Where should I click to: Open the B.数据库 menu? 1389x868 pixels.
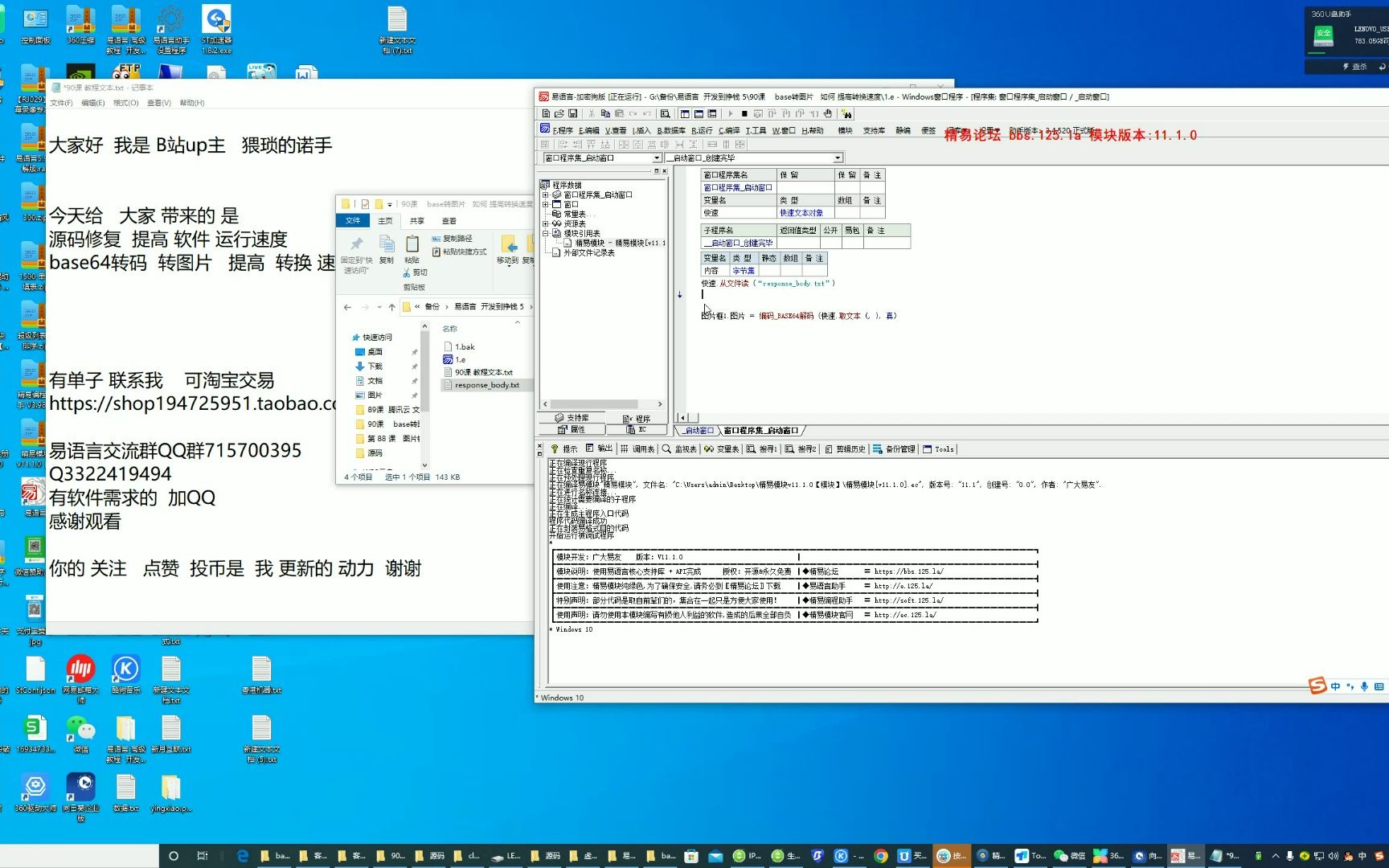tap(670, 130)
